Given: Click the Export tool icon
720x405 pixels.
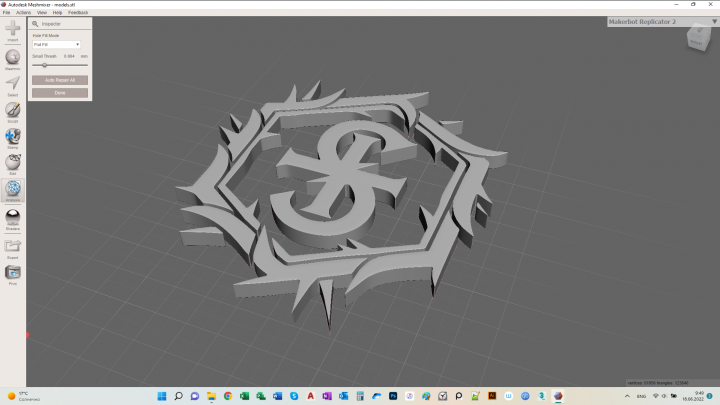Looking at the screenshot, I should 13,248.
